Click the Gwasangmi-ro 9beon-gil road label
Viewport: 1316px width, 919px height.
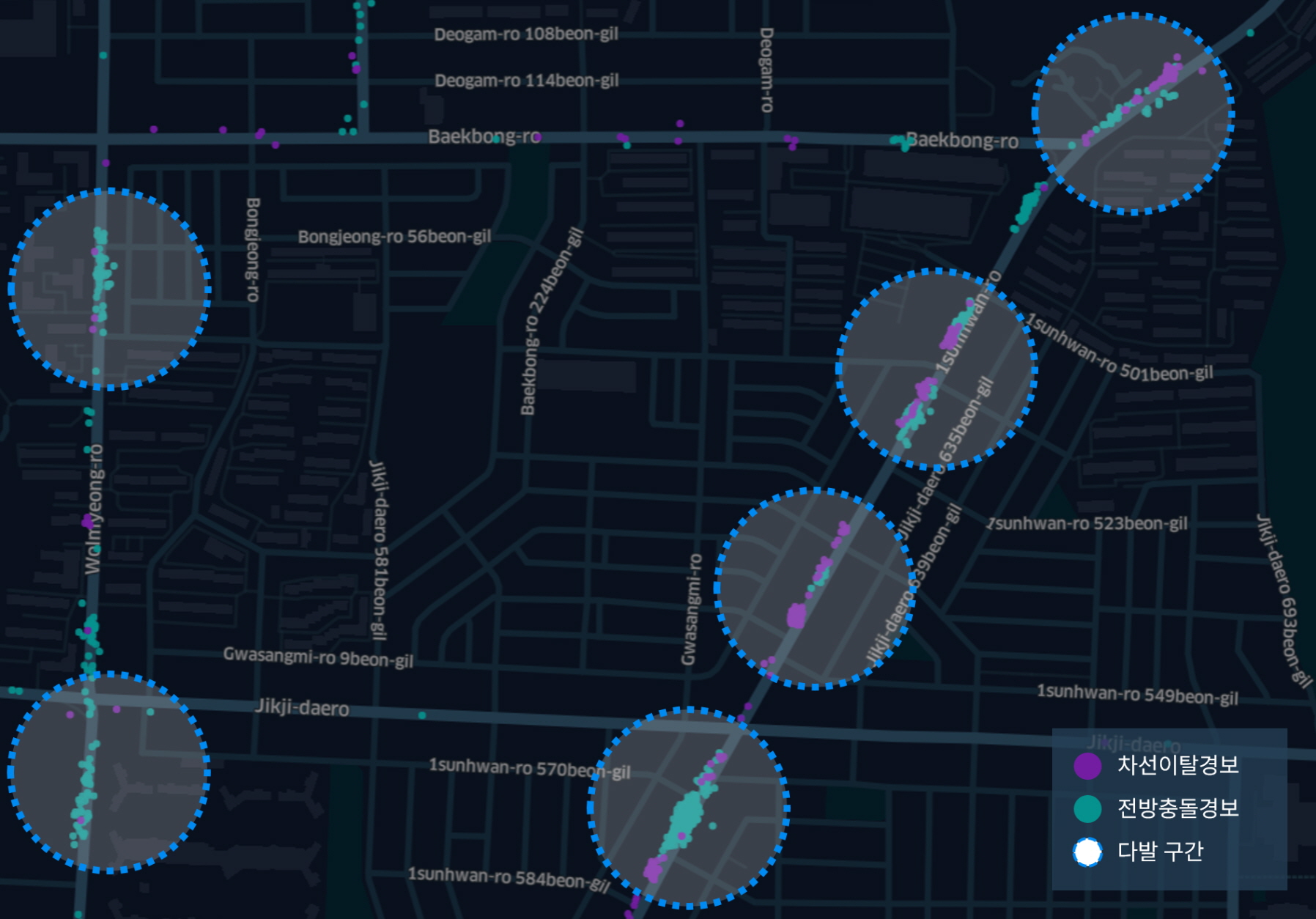click(318, 657)
